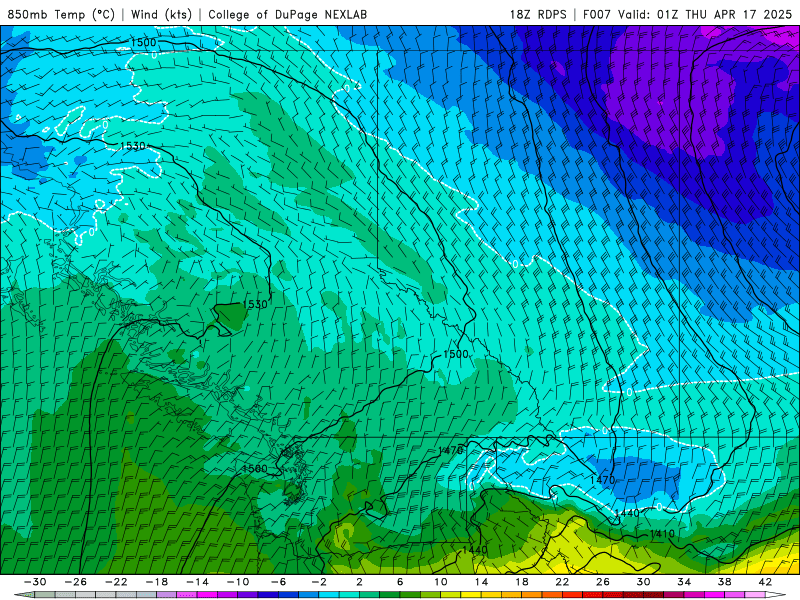
Task: Click the -2 colorbar scale label
Action: [x=319, y=582]
